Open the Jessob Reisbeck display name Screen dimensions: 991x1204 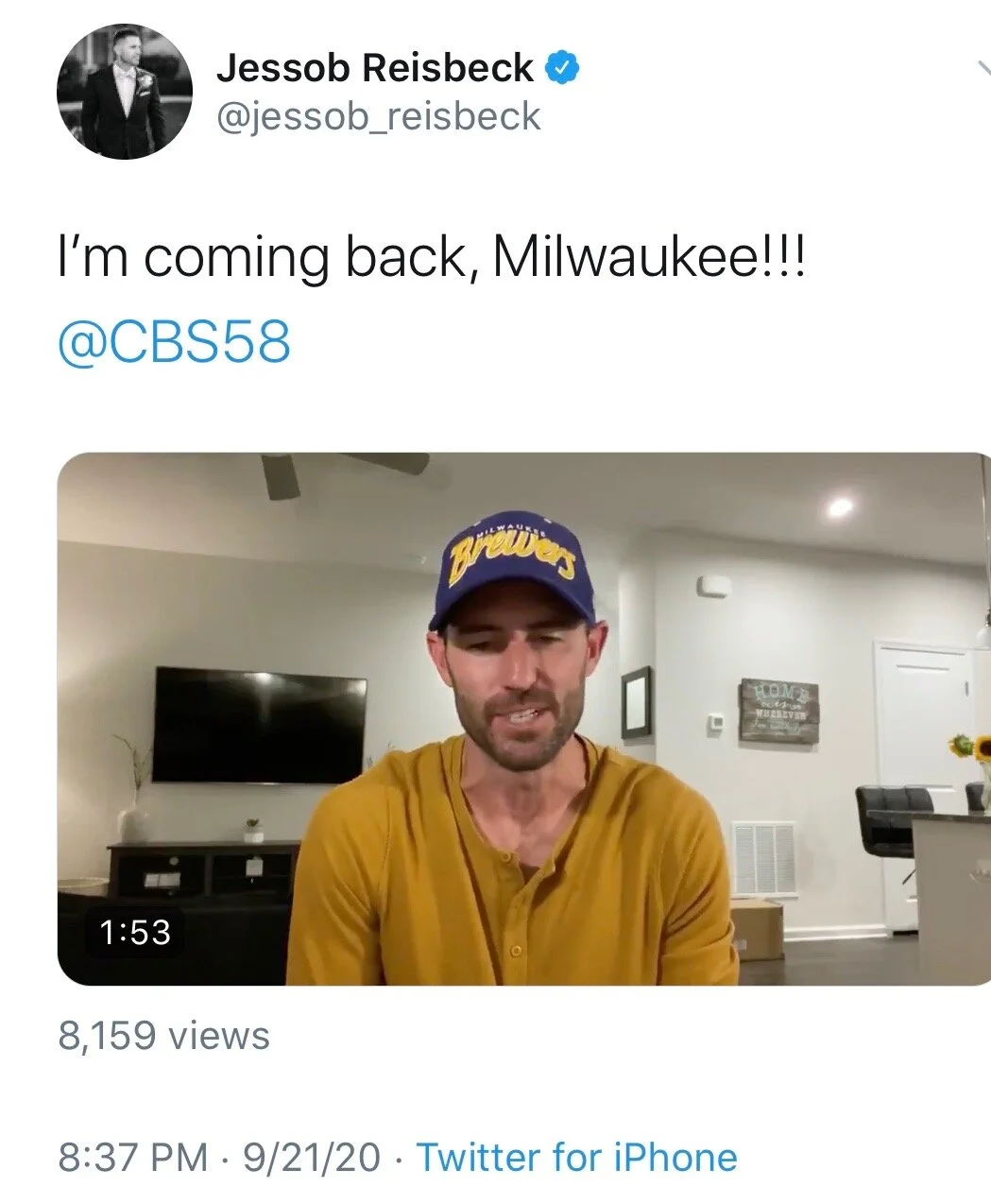click(x=375, y=68)
